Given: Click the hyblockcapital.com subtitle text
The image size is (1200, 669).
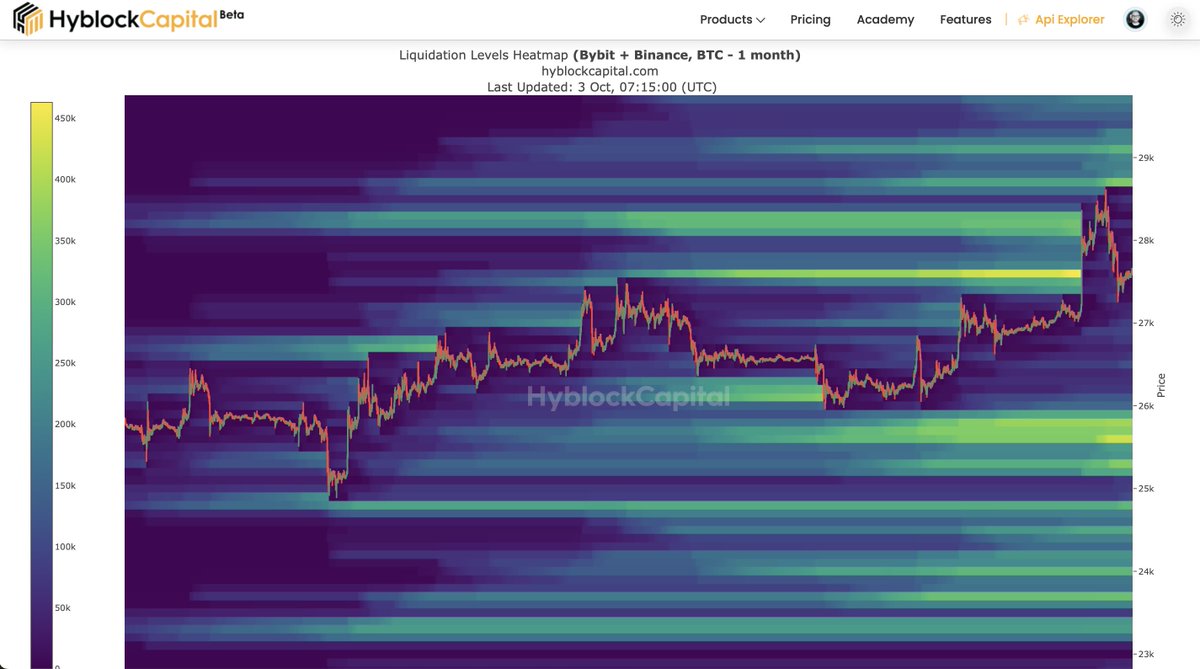Looking at the screenshot, I should tap(600, 71).
